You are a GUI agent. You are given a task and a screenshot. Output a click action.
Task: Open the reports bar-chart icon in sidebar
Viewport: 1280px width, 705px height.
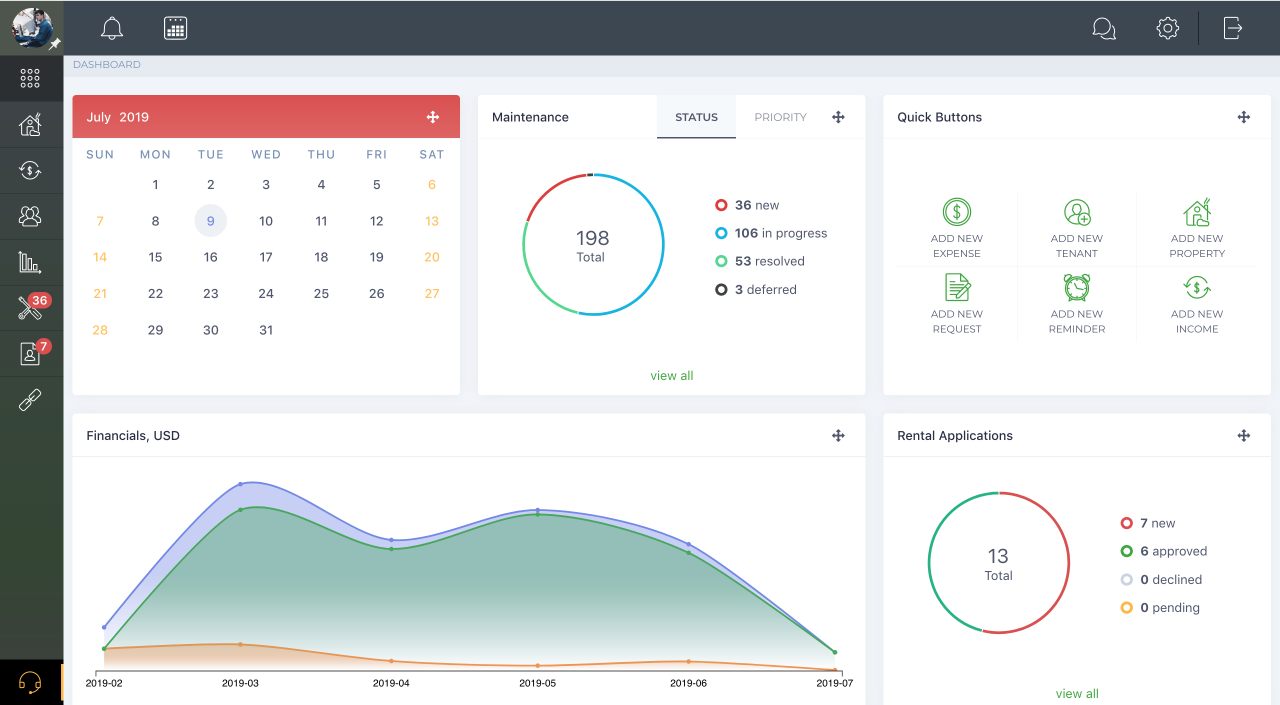click(29, 262)
